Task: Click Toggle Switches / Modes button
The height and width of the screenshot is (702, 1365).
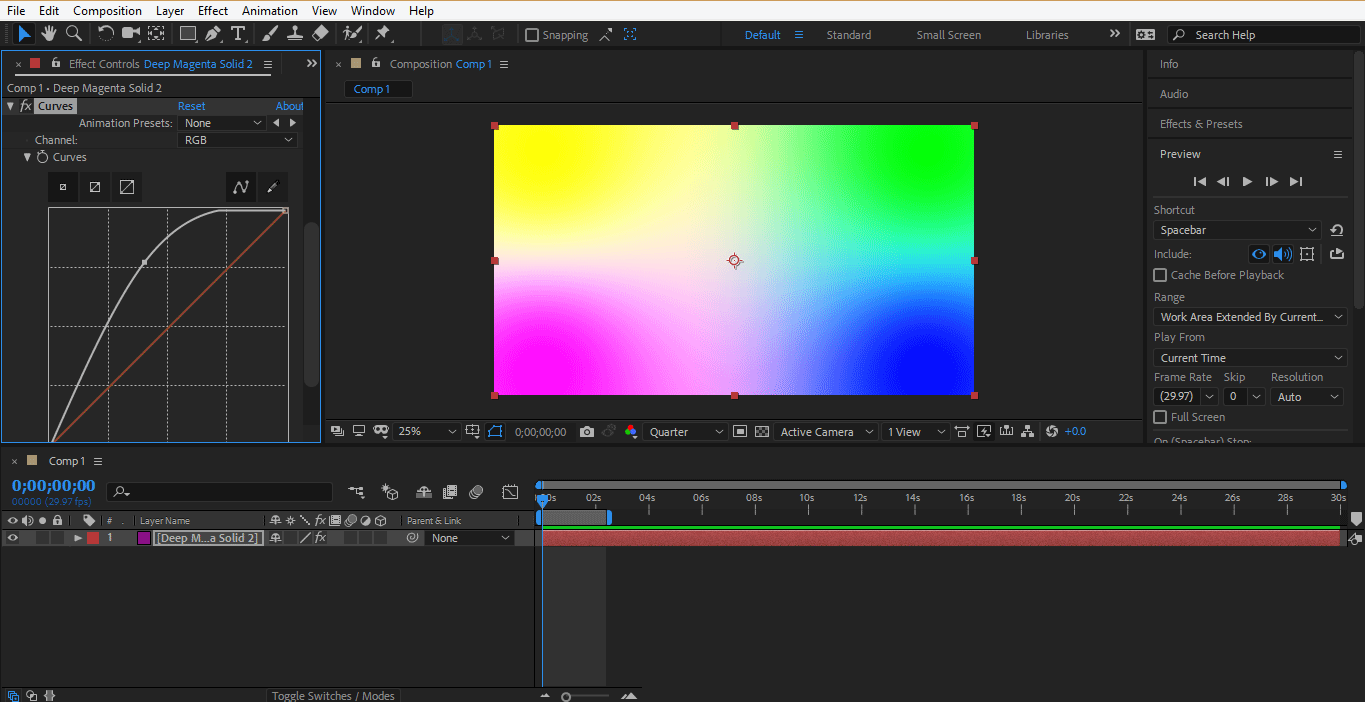Action: 333,696
